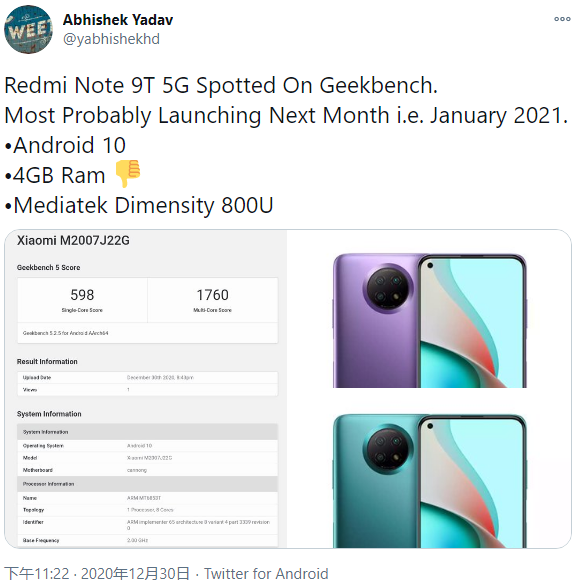Image resolution: width=576 pixels, height=586 pixels.
Task: Click the System Information heading in screenshot
Action: click(x=49, y=414)
